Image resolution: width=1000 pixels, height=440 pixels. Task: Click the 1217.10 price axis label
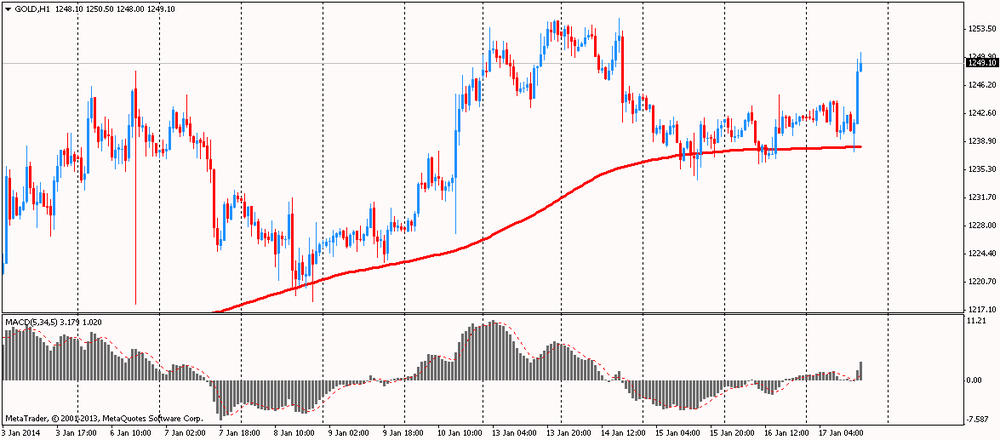point(982,309)
